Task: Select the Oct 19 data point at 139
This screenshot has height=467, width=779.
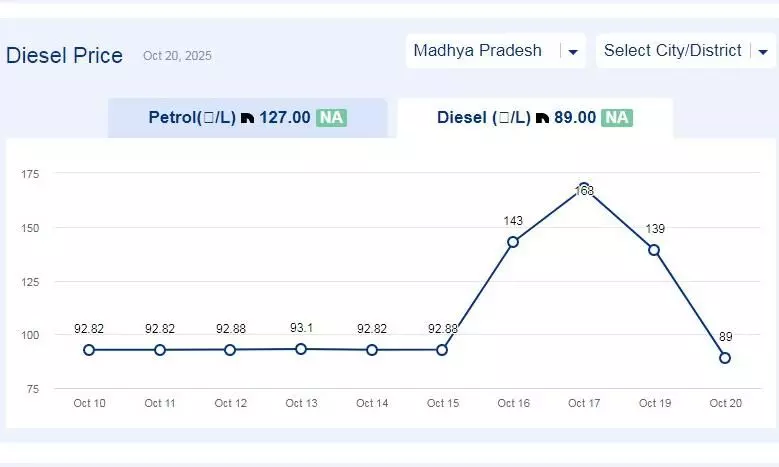Action: pyautogui.click(x=654, y=250)
